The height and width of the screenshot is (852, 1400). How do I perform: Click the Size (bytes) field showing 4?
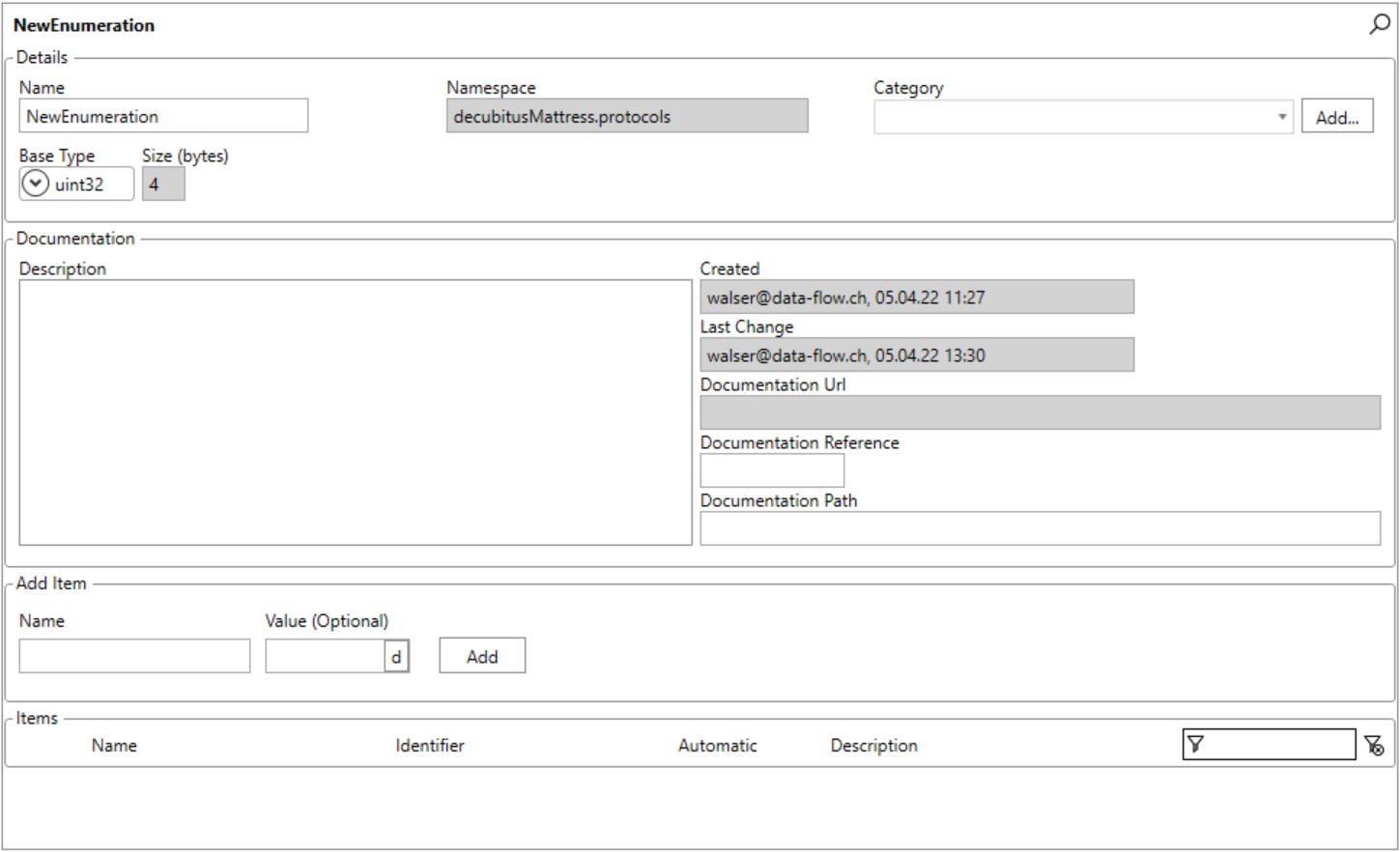pyautogui.click(x=163, y=184)
